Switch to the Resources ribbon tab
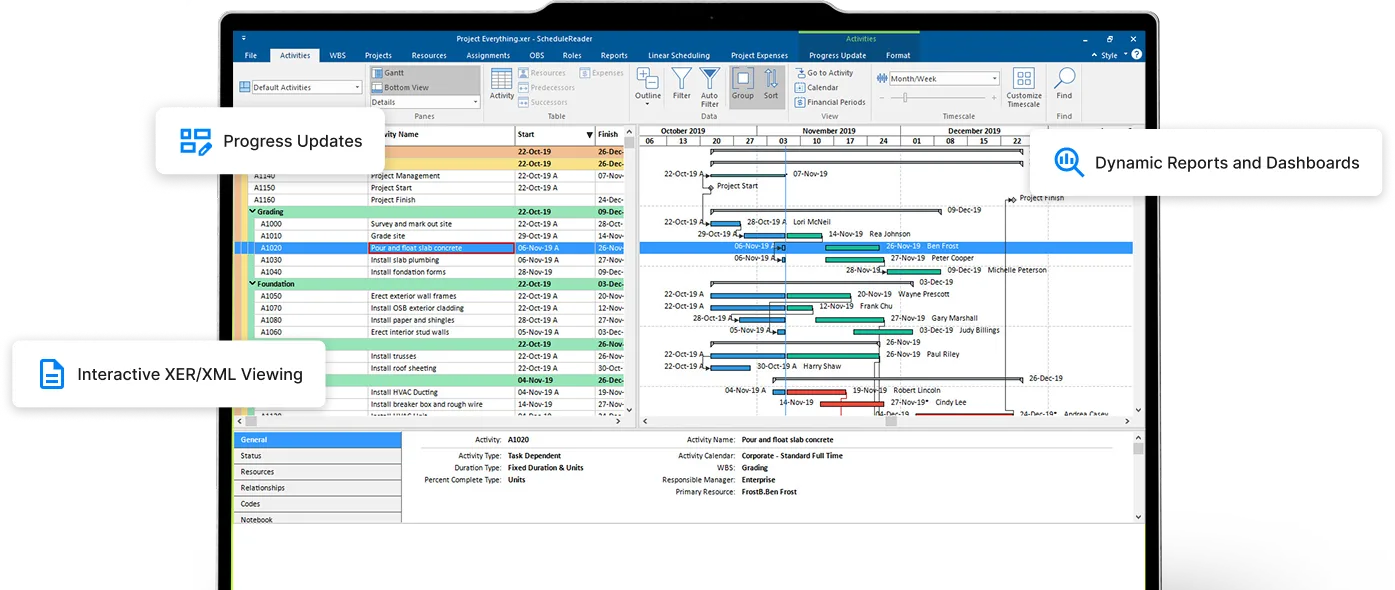Screen dimensions: 1395x590 pyautogui.click(x=429, y=55)
